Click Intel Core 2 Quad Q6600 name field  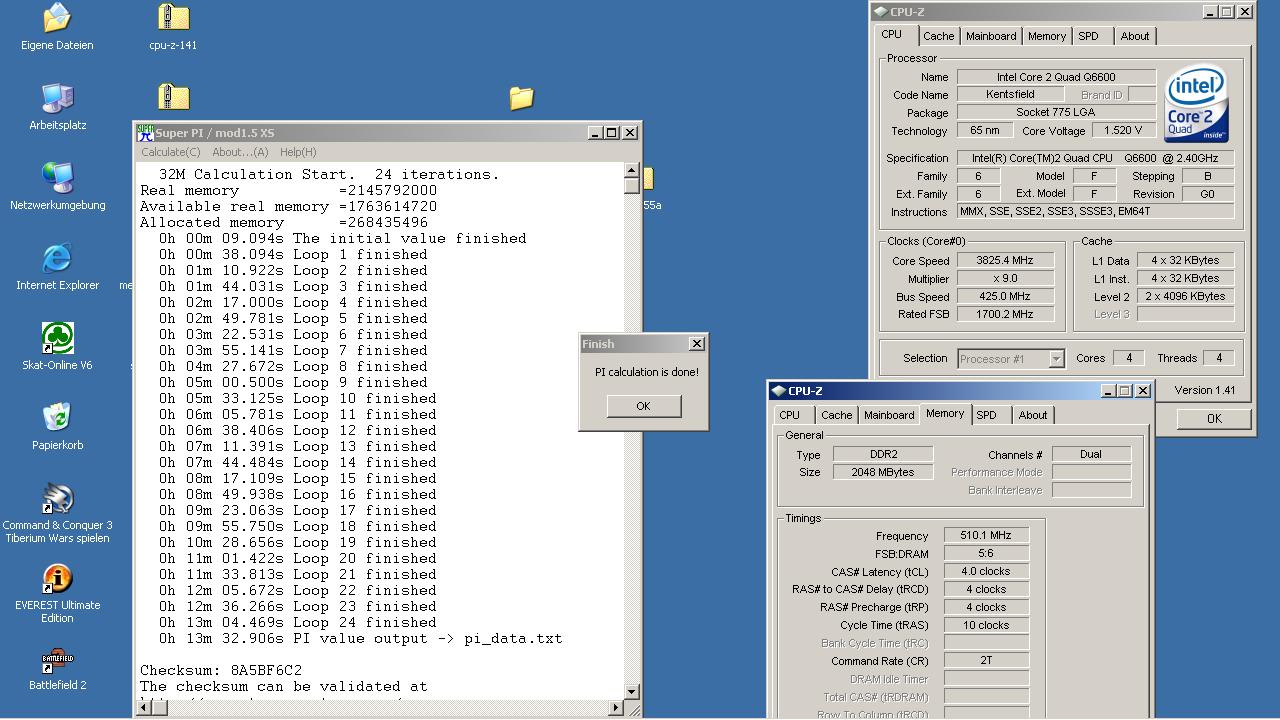tap(1056, 77)
